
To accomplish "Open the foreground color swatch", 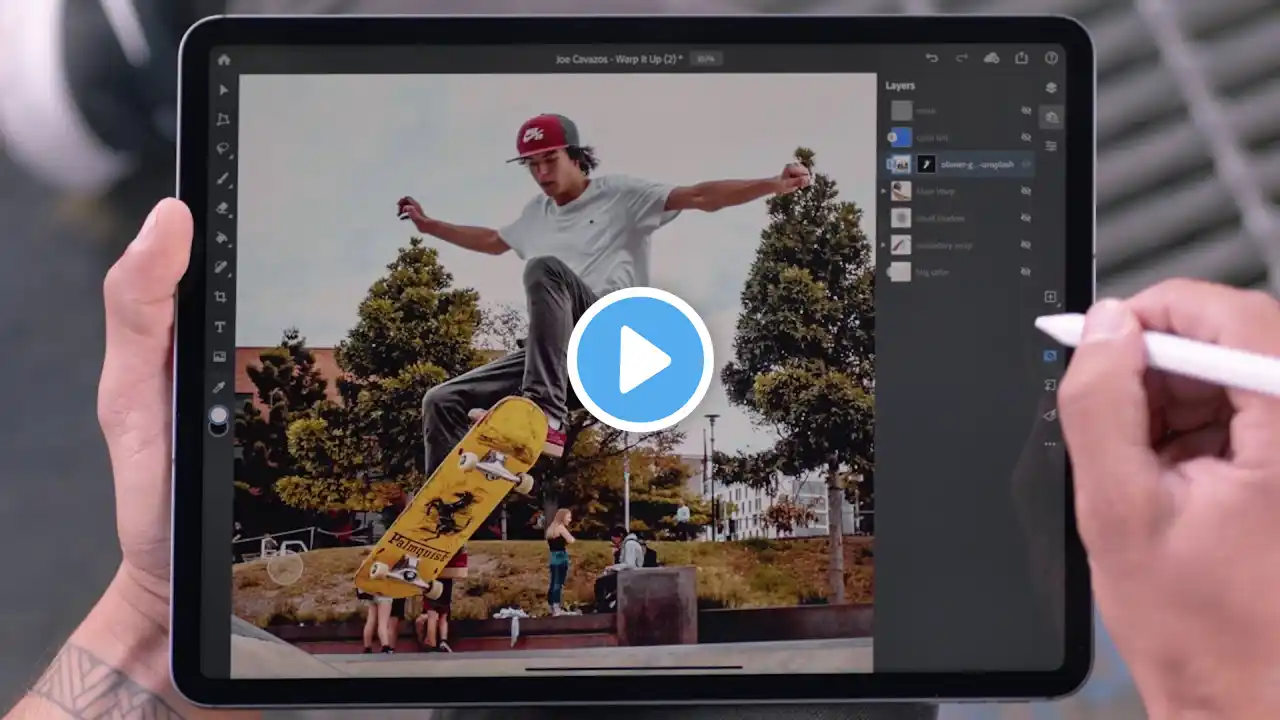I will tap(218, 414).
